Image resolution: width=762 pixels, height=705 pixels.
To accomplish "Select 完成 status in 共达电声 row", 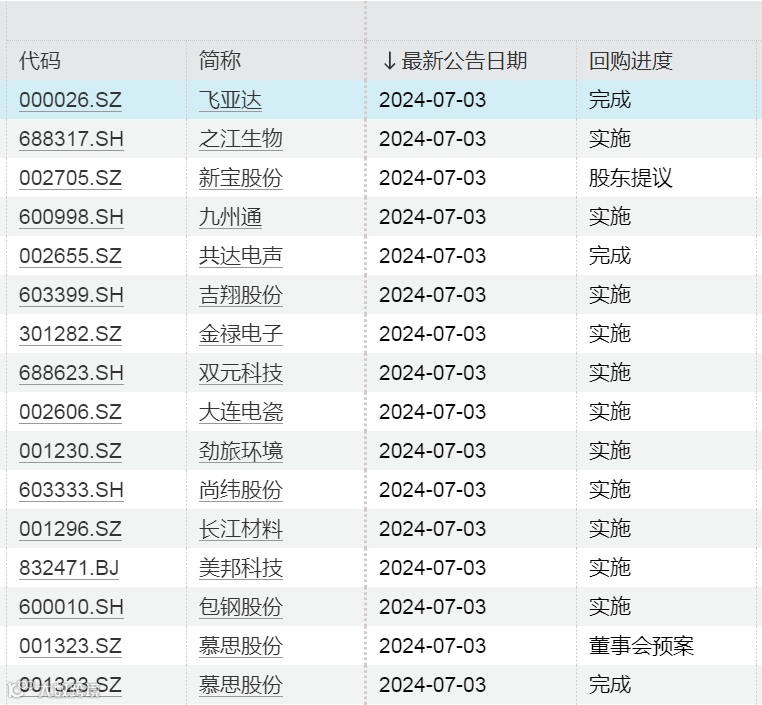I will (610, 256).
